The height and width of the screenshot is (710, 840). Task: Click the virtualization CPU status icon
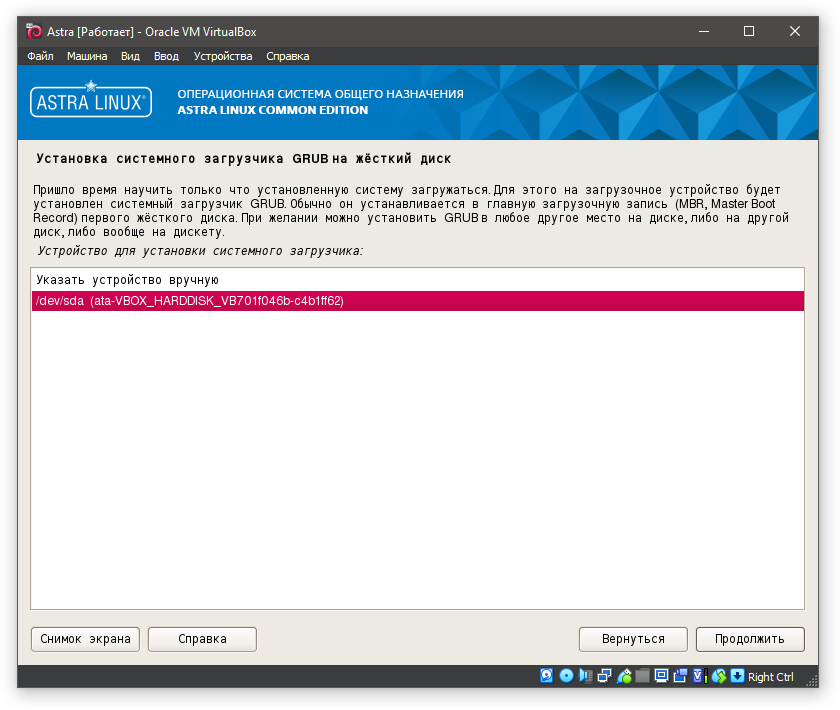700,676
